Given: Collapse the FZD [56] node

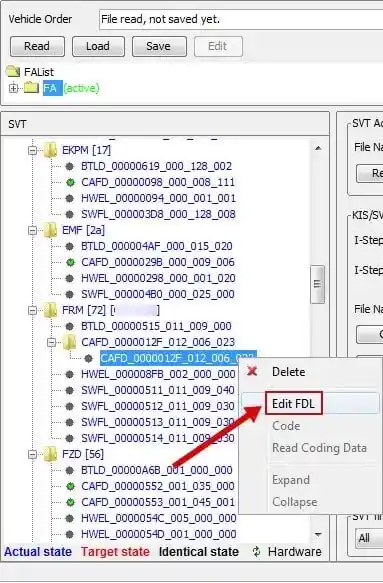Looking at the screenshot, I should (32, 454).
